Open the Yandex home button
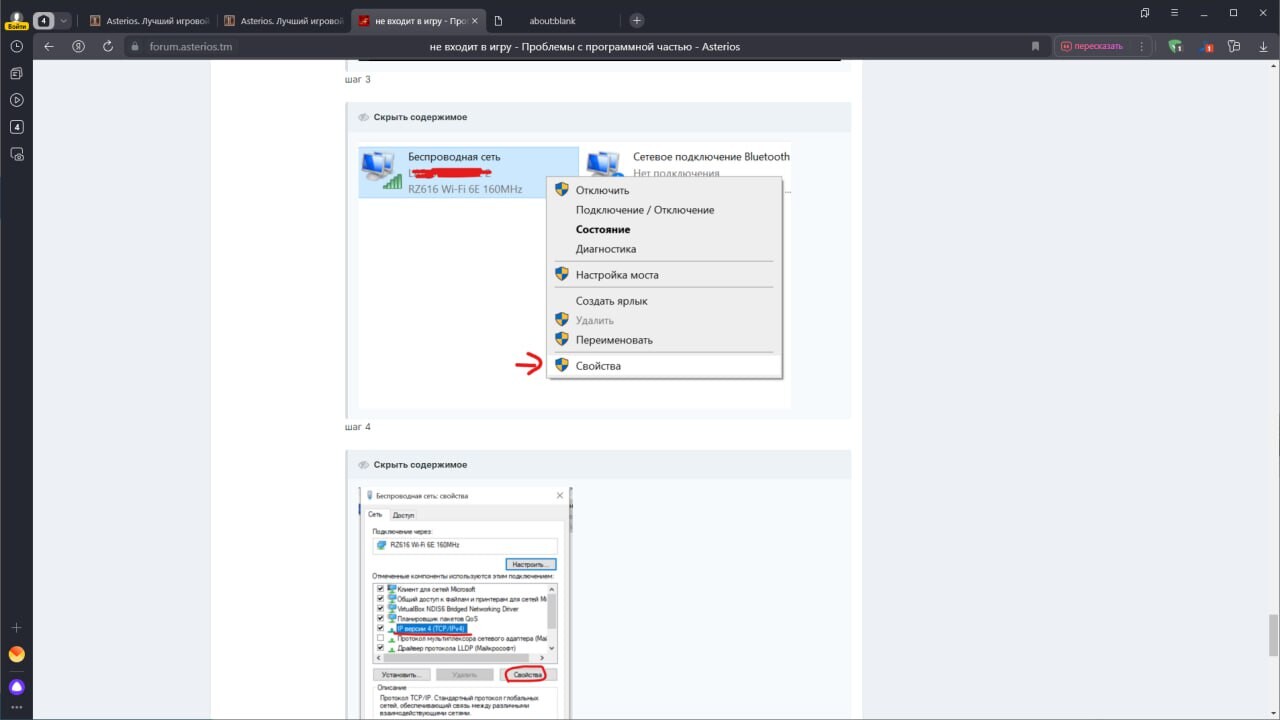 point(79,46)
